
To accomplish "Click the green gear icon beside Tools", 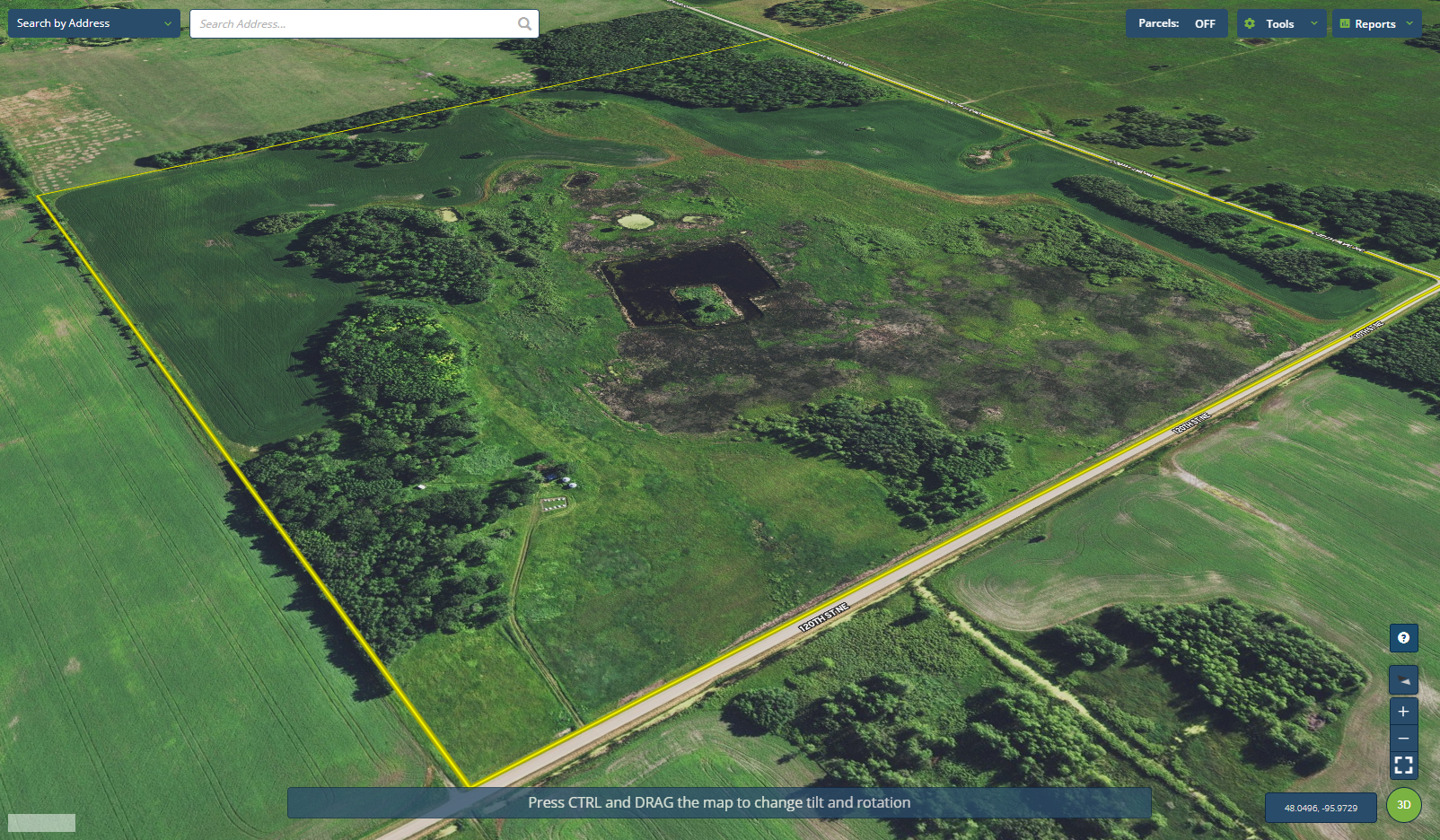I will tap(1250, 24).
